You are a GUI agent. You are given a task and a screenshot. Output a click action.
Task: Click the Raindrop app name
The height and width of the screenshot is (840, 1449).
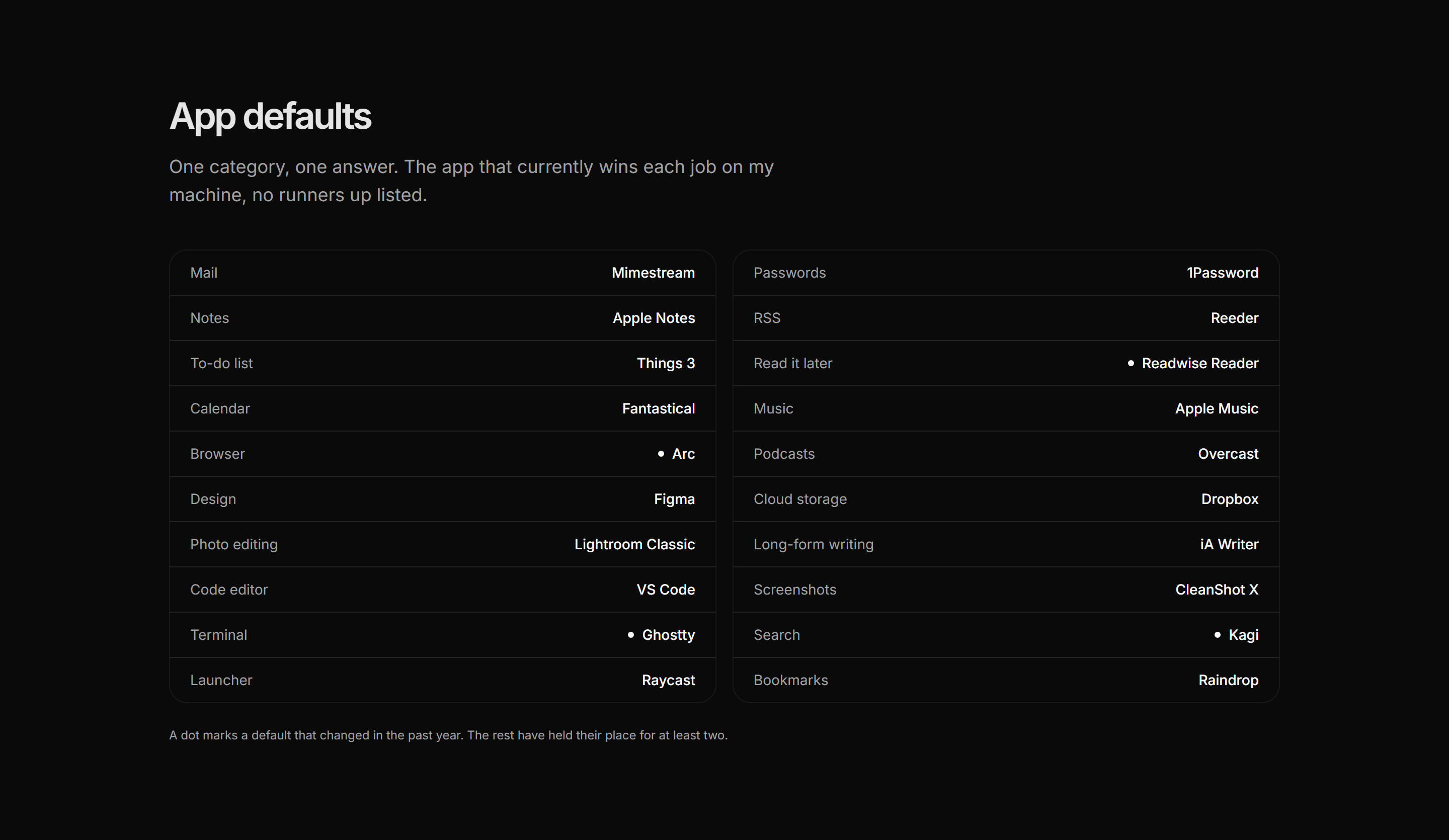tap(1228, 680)
